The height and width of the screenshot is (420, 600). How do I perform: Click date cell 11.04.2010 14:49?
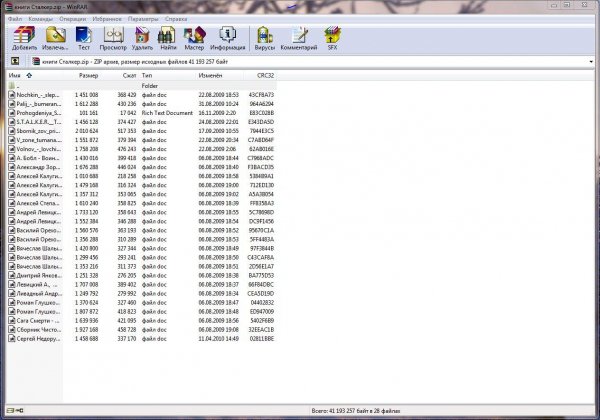[218, 339]
